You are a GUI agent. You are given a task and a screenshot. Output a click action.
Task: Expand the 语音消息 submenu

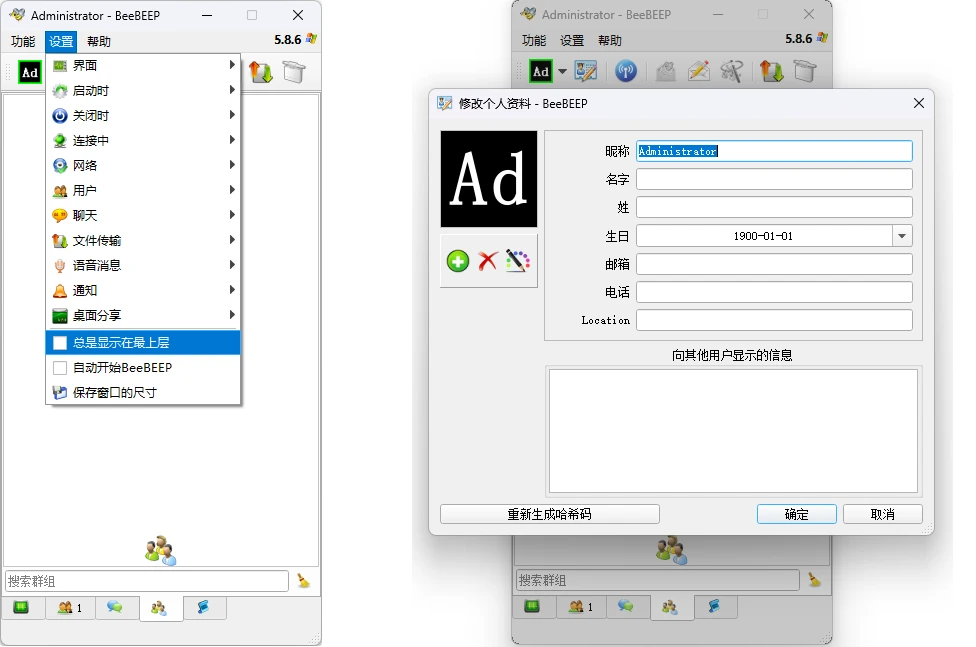tap(143, 265)
